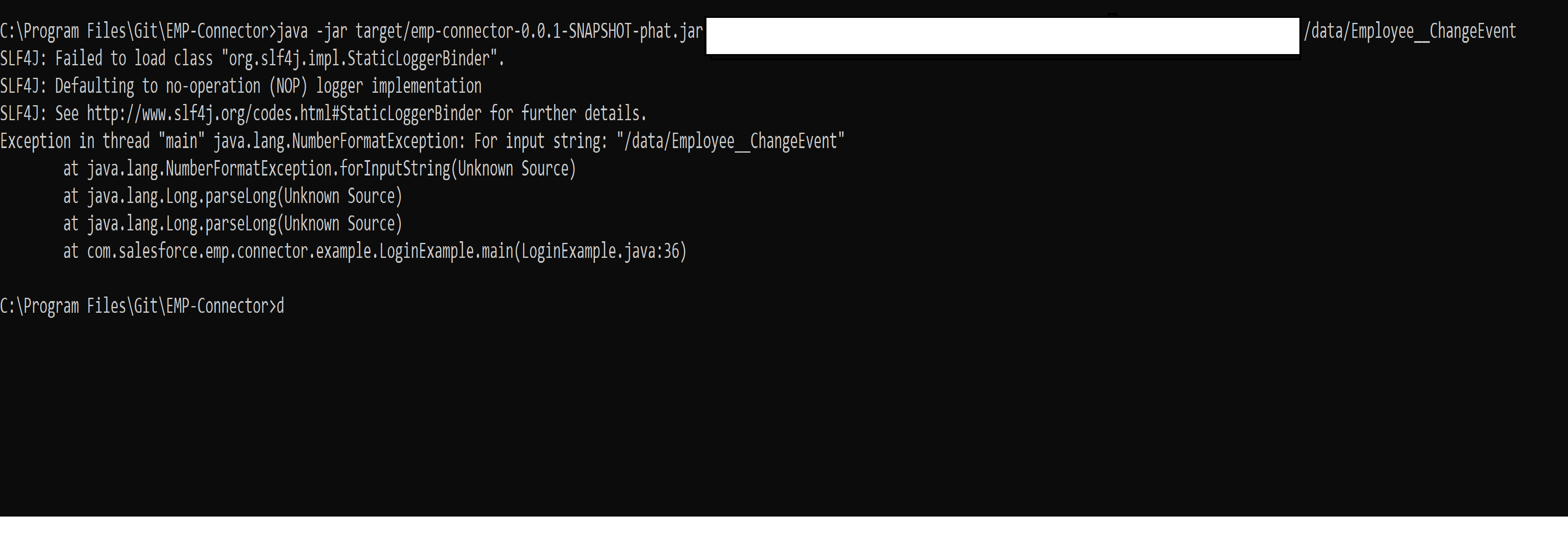
Task: Click the first C:\Program Files\Git\EMP-Connector prompt
Action: [x=138, y=31]
